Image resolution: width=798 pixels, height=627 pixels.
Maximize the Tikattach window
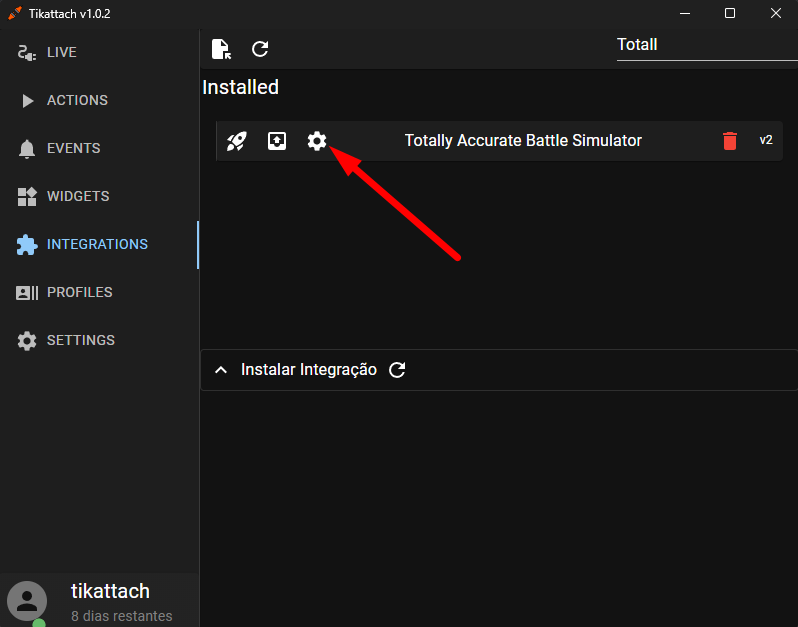730,13
